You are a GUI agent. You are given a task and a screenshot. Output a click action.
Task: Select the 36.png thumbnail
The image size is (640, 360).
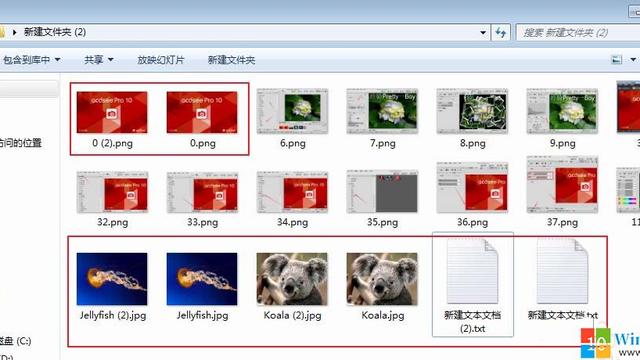point(472,188)
